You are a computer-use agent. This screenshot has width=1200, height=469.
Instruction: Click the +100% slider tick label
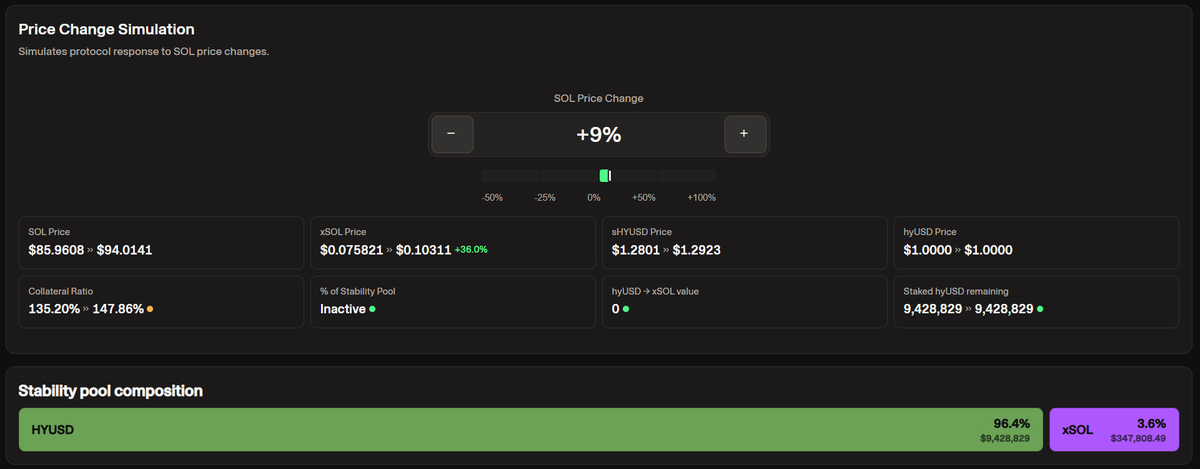701,198
